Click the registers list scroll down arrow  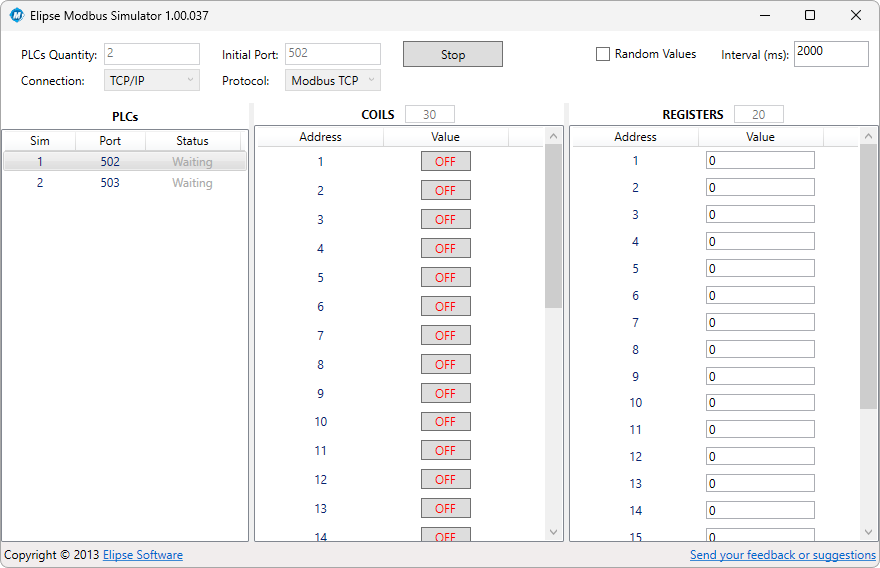coord(868,532)
